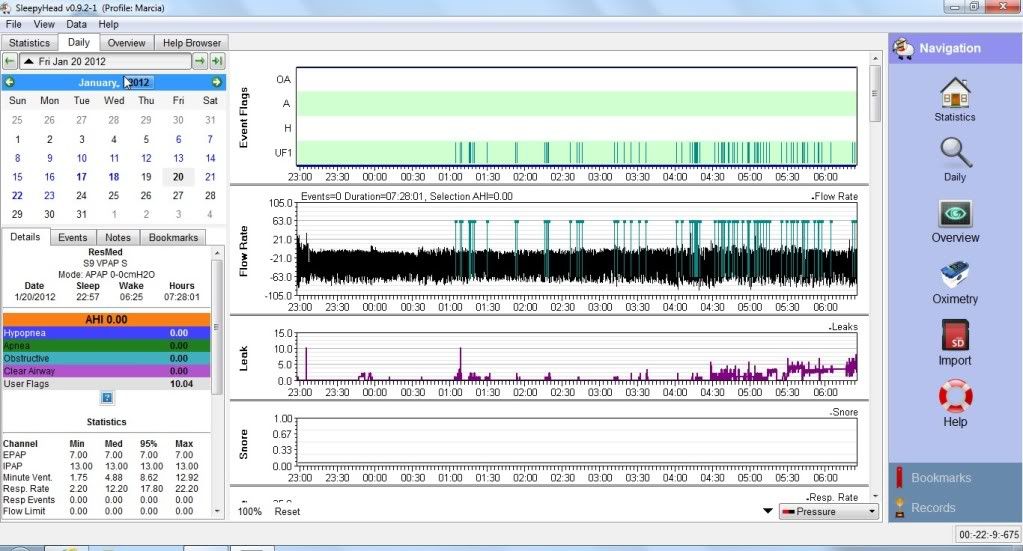The width and height of the screenshot is (1023, 551).
Task: Click the Reset zoom button
Action: coord(287,512)
